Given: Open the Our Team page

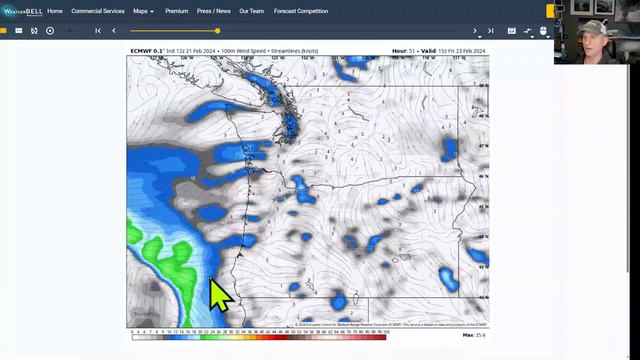Looking at the screenshot, I should (x=251, y=11).
